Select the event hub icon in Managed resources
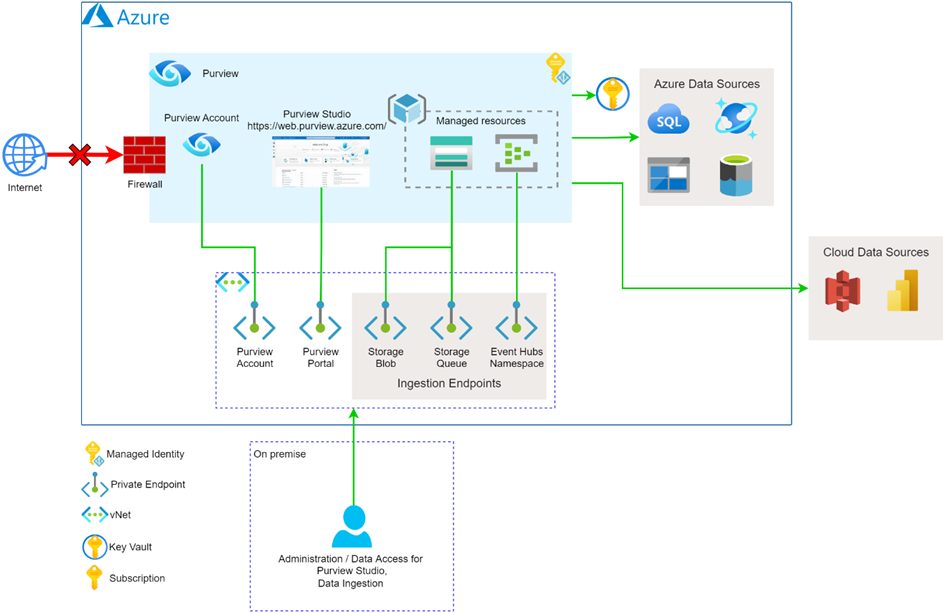 click(x=516, y=152)
